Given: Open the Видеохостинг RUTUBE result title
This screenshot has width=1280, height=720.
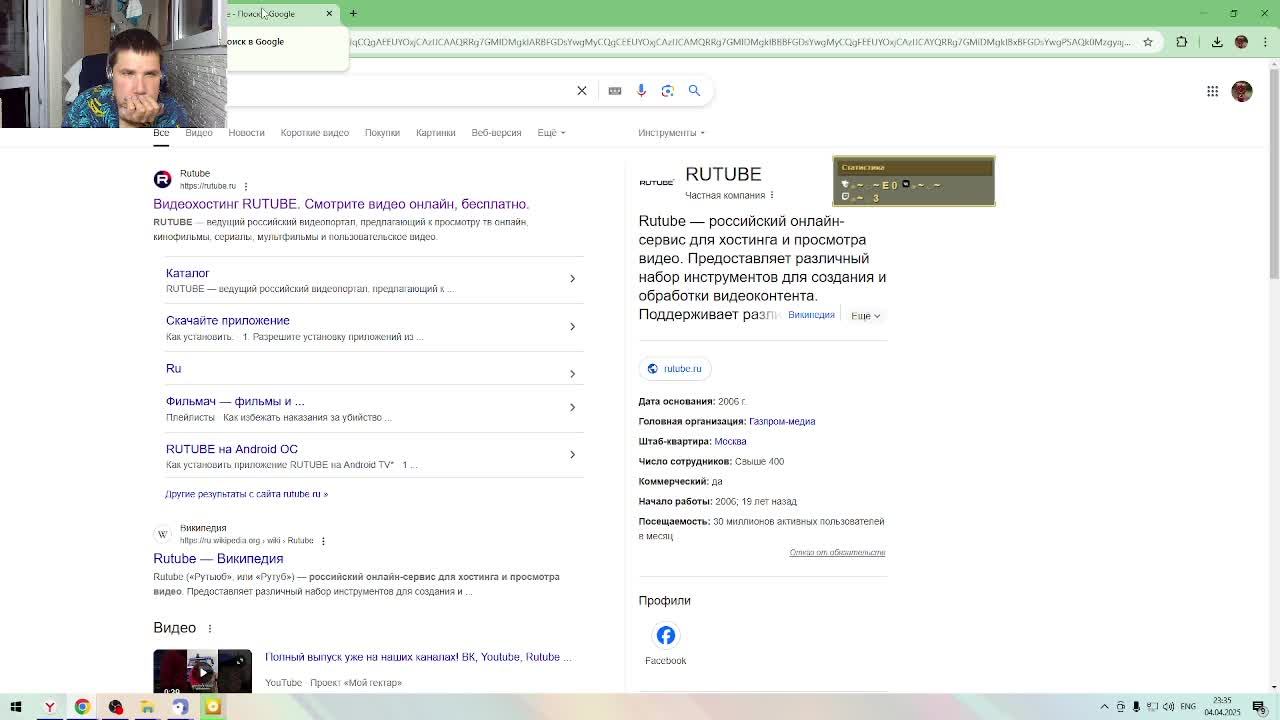Looking at the screenshot, I should point(341,204).
